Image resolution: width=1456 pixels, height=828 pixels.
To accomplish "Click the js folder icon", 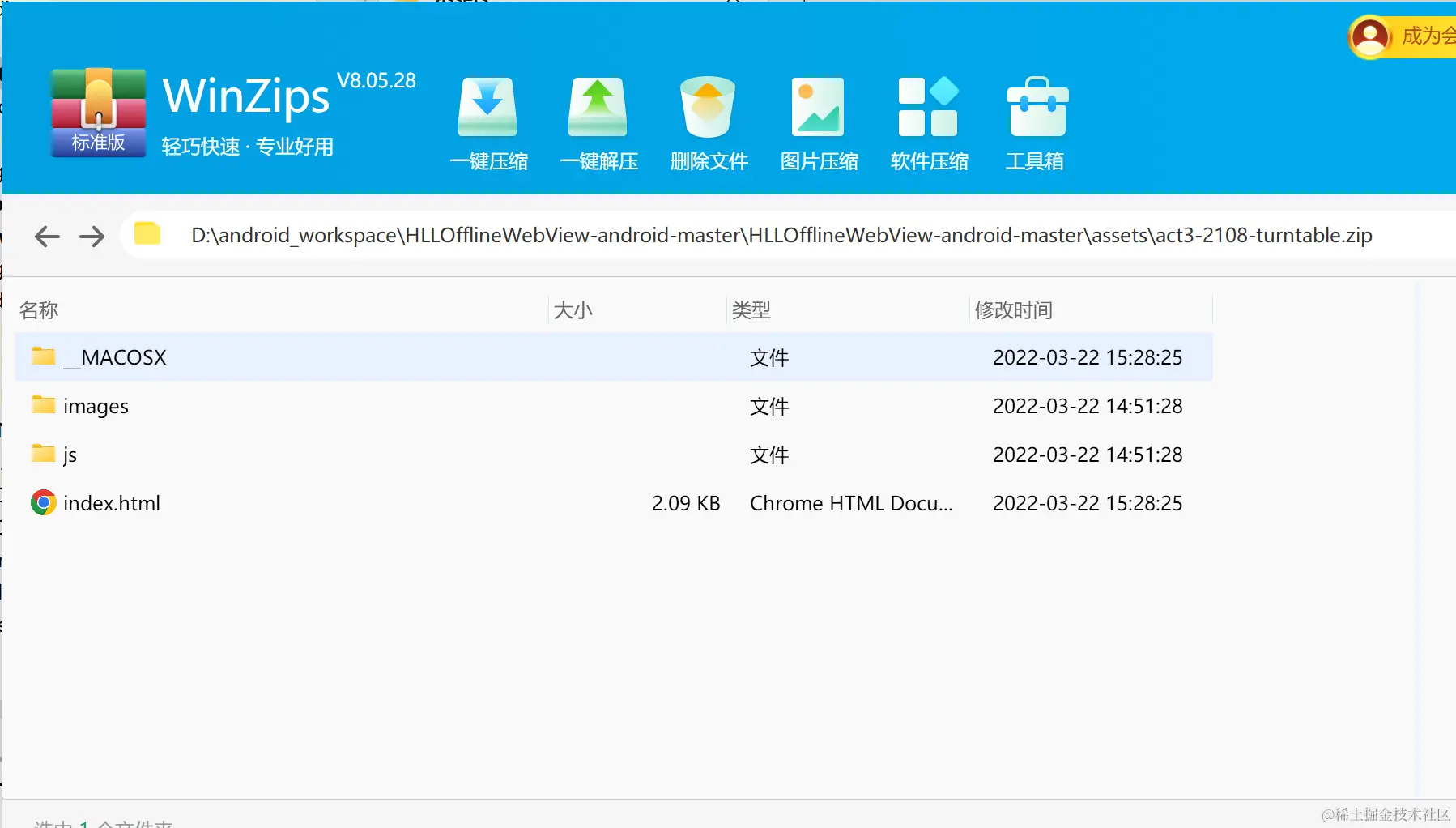I will [44, 453].
